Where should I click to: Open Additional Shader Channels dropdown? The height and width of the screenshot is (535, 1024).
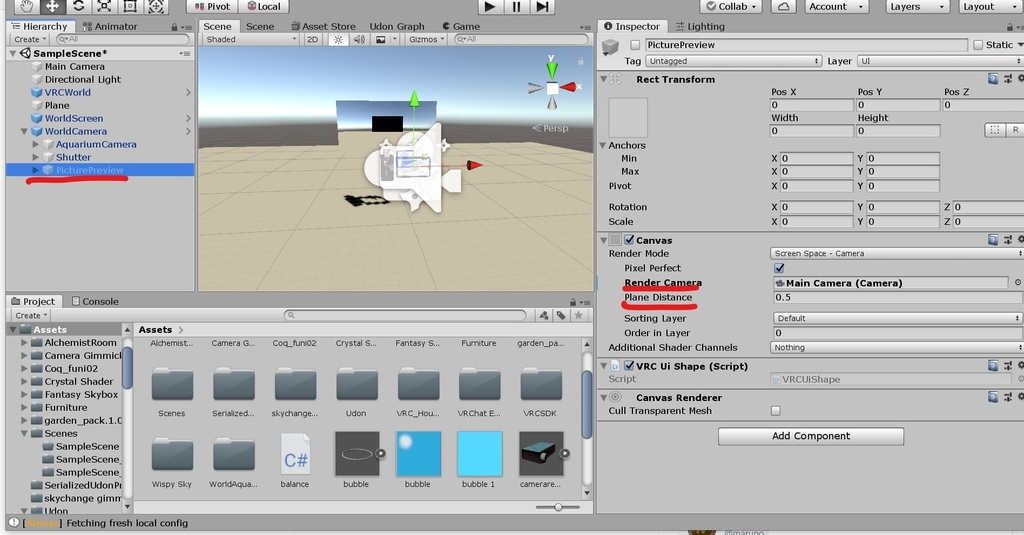[x=896, y=348]
